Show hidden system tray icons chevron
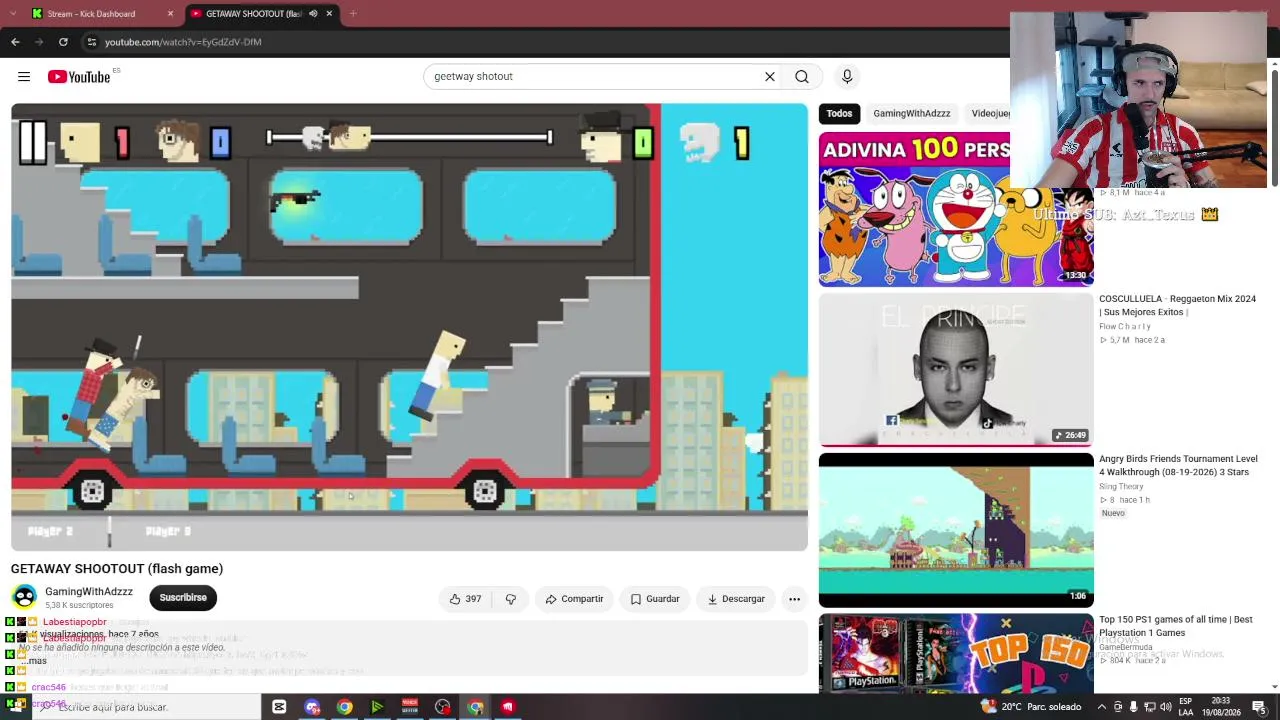 pyautogui.click(x=1101, y=707)
